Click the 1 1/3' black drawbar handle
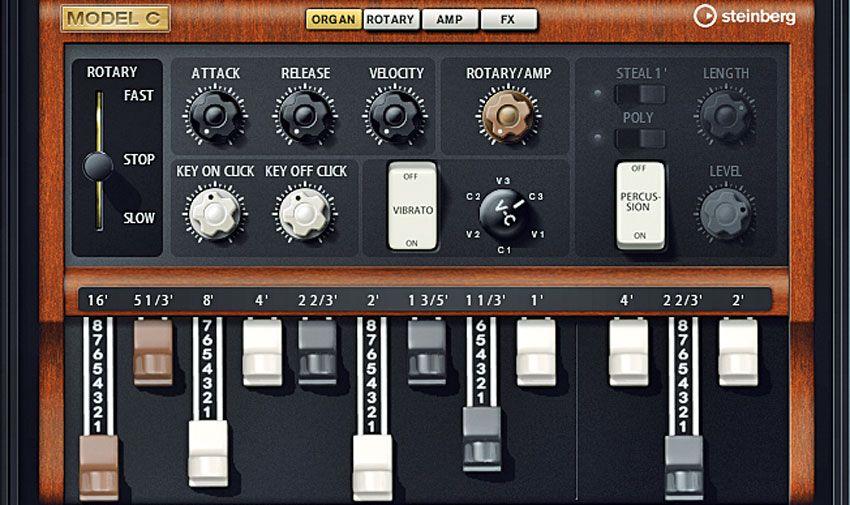The height and width of the screenshot is (505, 850). pos(482,439)
